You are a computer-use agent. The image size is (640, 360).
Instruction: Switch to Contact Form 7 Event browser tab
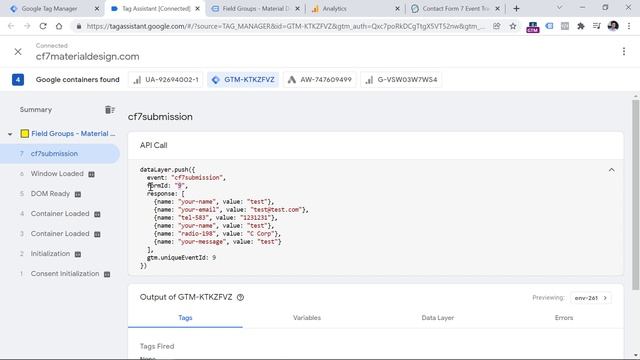click(x=456, y=9)
